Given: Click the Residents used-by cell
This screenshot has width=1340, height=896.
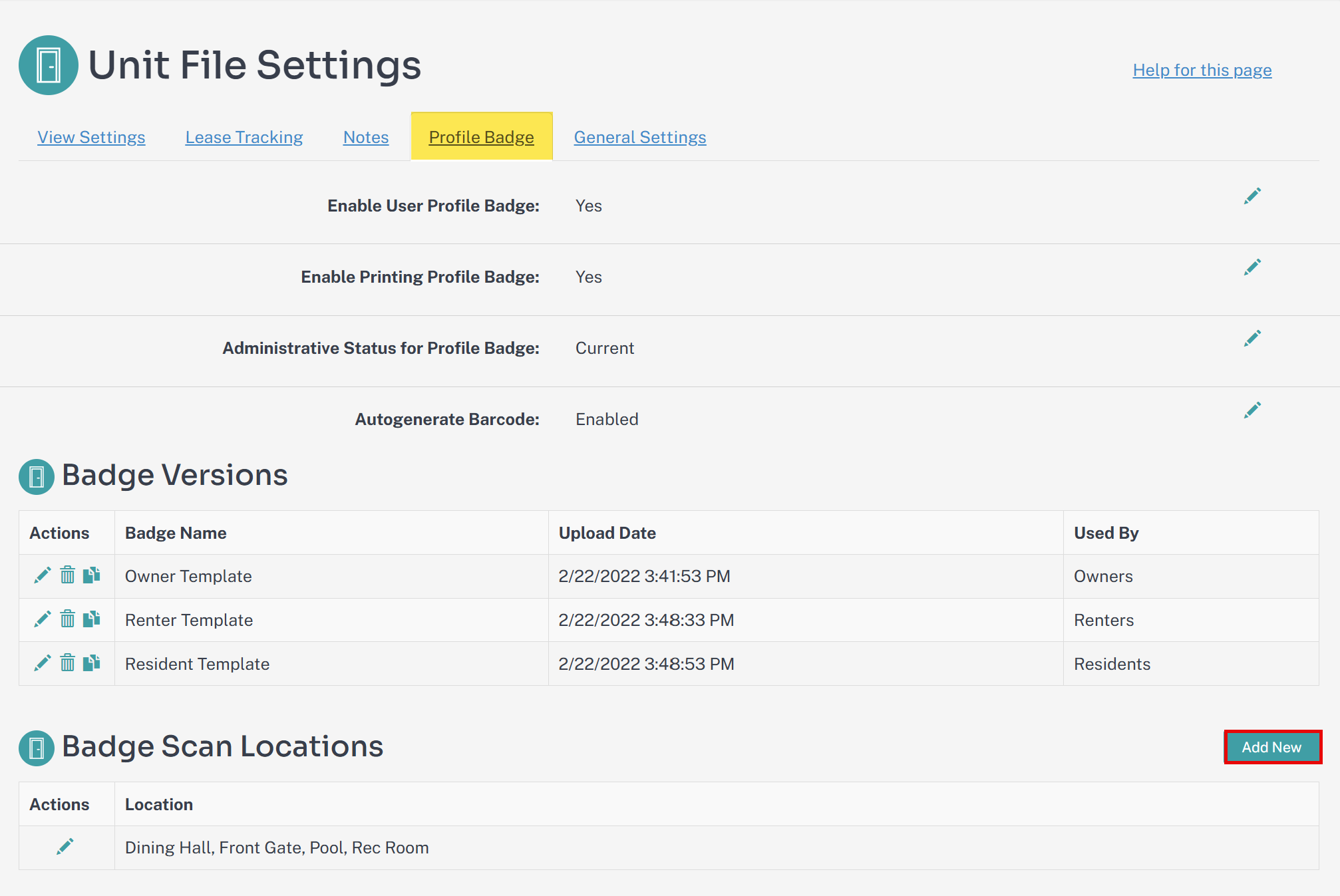Looking at the screenshot, I should [x=1191, y=664].
